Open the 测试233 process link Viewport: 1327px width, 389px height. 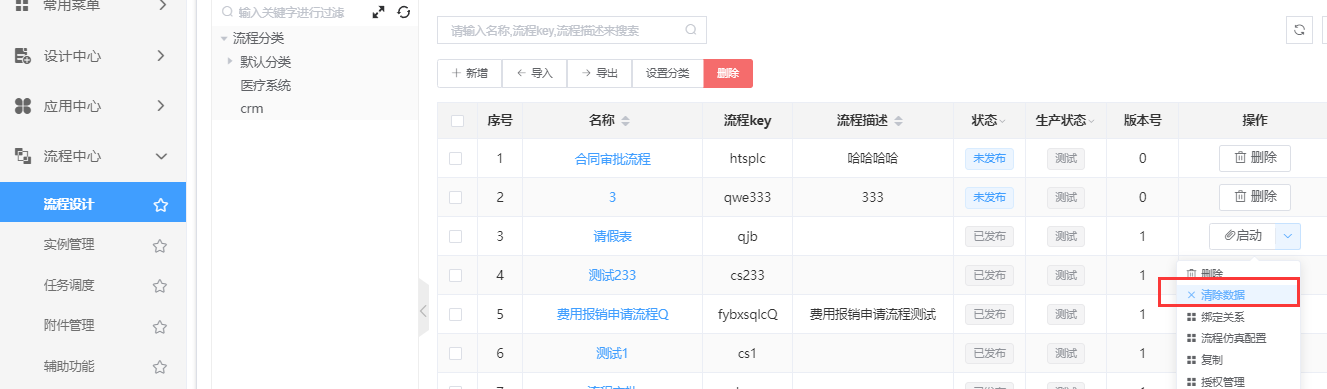tap(612, 275)
